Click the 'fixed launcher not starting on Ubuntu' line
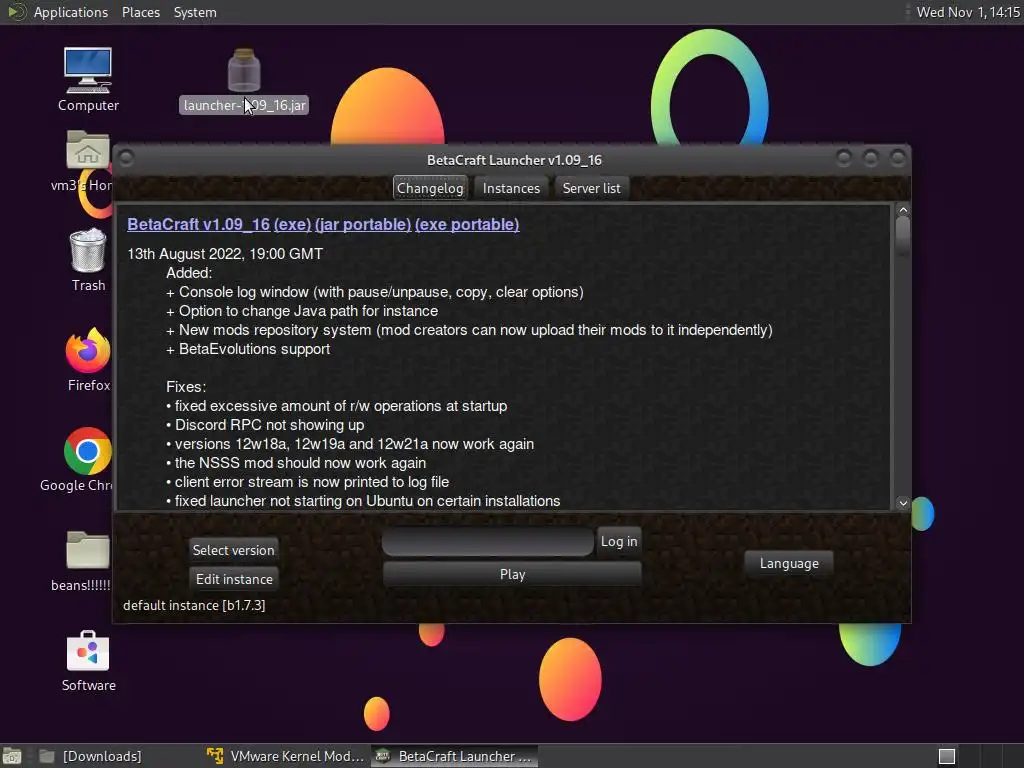 [x=363, y=501]
